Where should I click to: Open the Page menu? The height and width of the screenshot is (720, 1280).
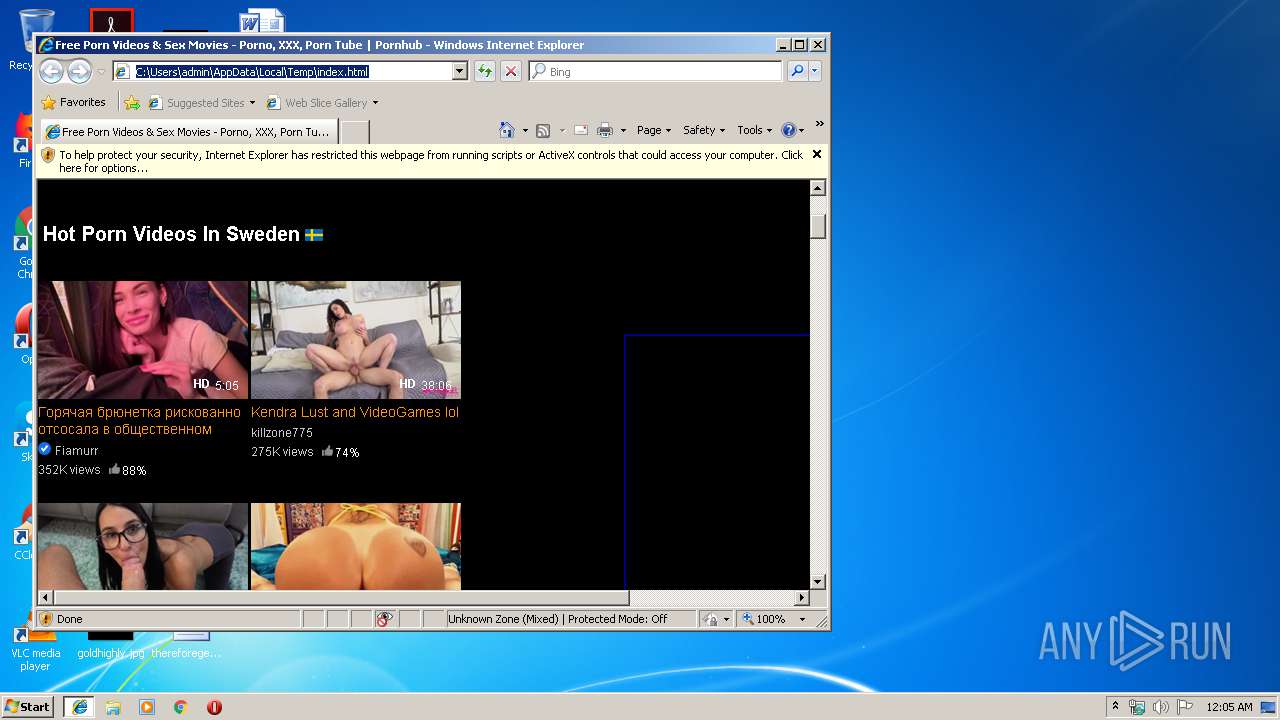[653, 130]
